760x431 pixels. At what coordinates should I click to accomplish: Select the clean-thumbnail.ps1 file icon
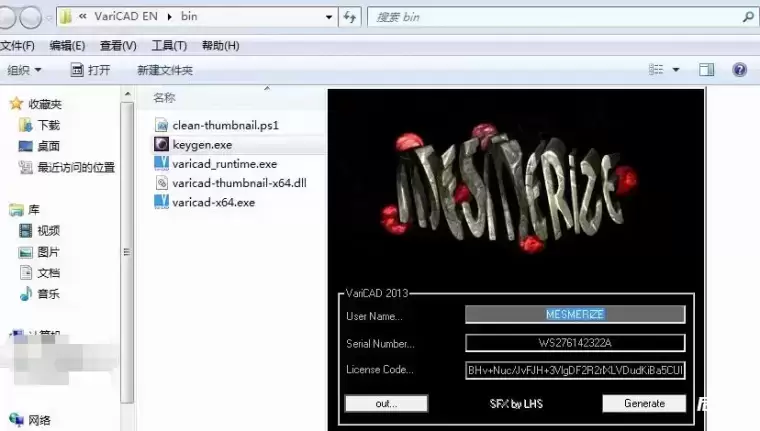[161, 125]
